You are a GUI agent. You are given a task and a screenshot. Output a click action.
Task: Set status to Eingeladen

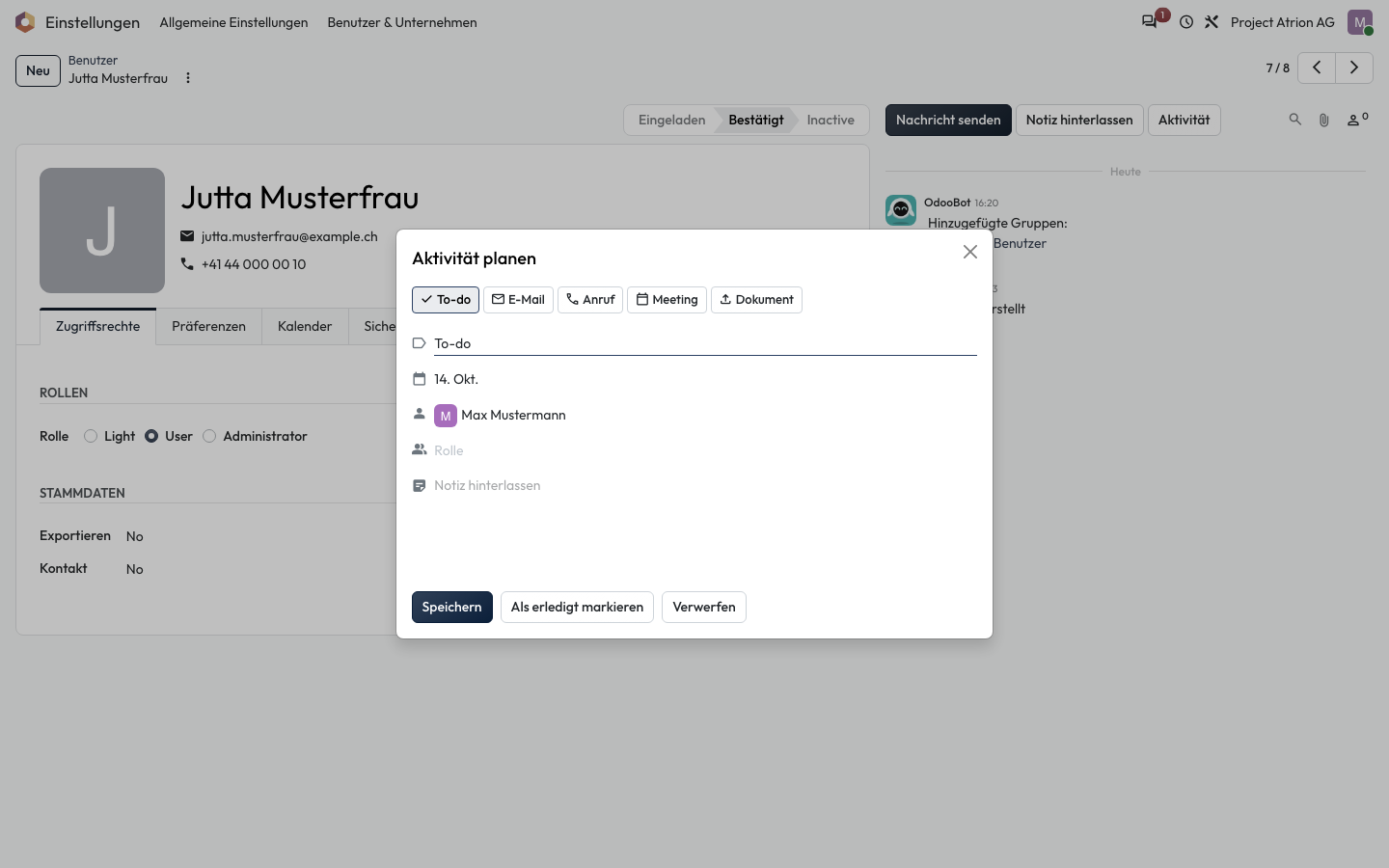tap(671, 120)
